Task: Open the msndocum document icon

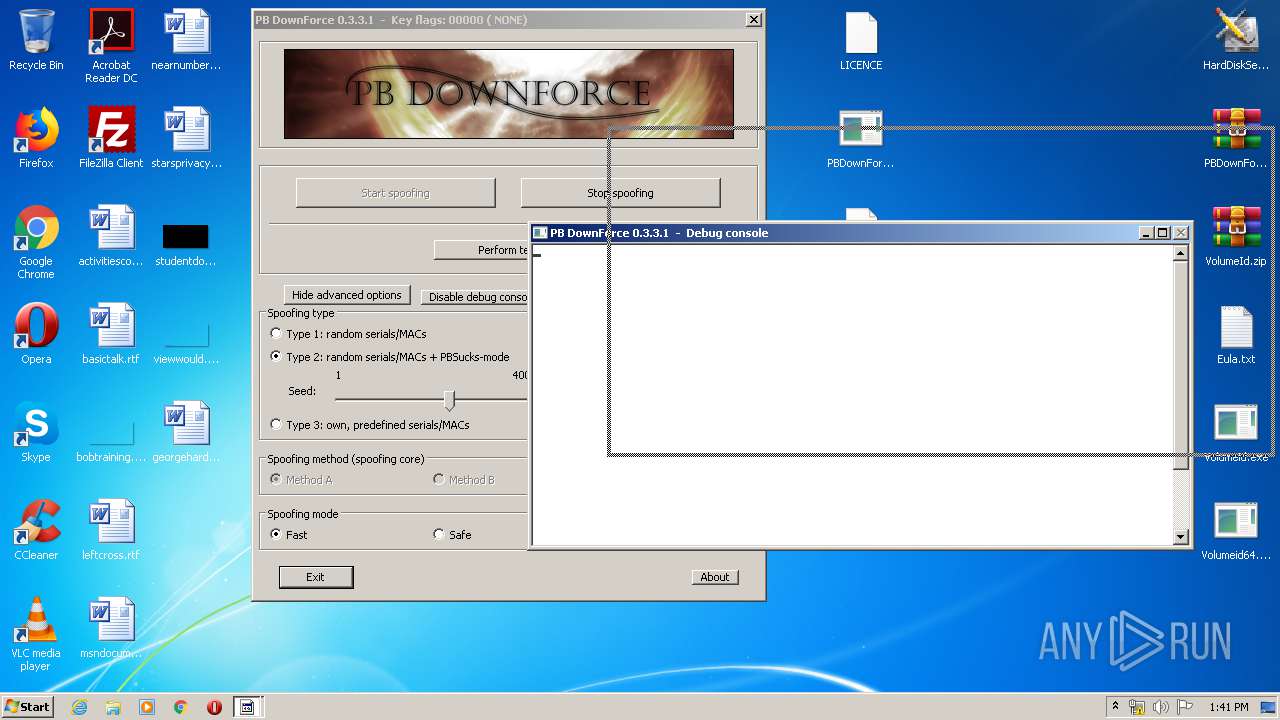Action: tap(111, 628)
